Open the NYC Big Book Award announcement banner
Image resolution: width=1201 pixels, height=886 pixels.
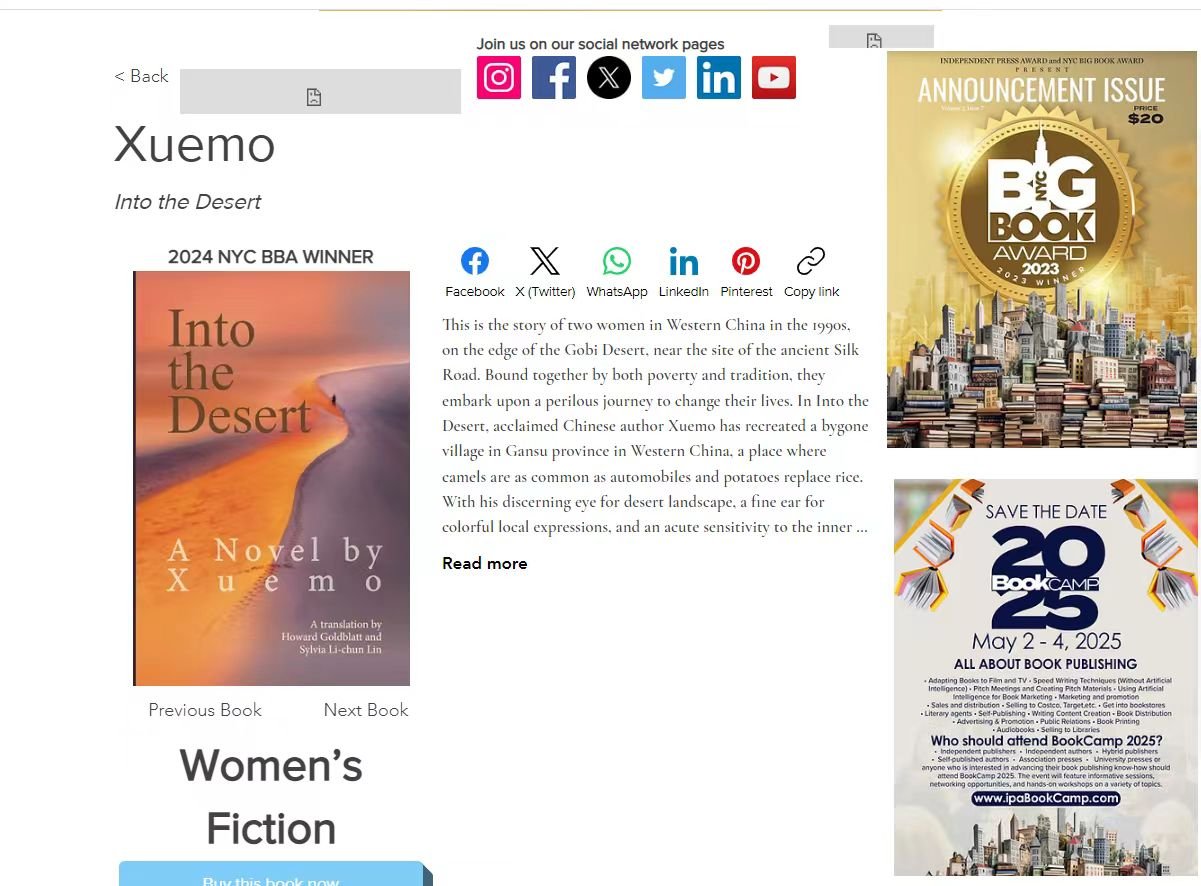[x=1041, y=249]
